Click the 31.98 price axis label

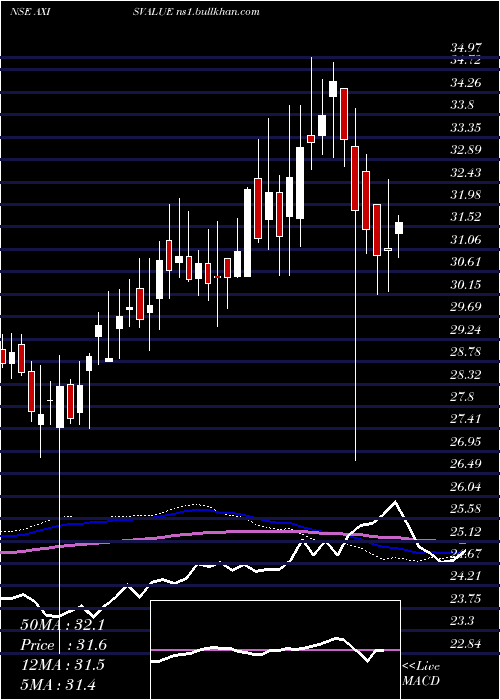pyautogui.click(x=466, y=195)
